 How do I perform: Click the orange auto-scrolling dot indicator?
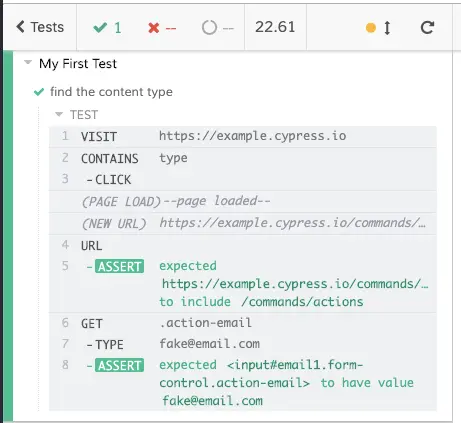click(371, 28)
